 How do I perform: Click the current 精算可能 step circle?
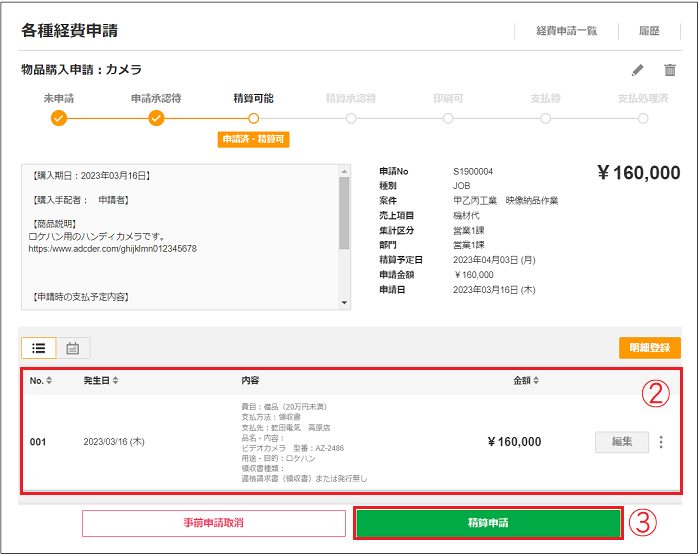(x=253, y=118)
